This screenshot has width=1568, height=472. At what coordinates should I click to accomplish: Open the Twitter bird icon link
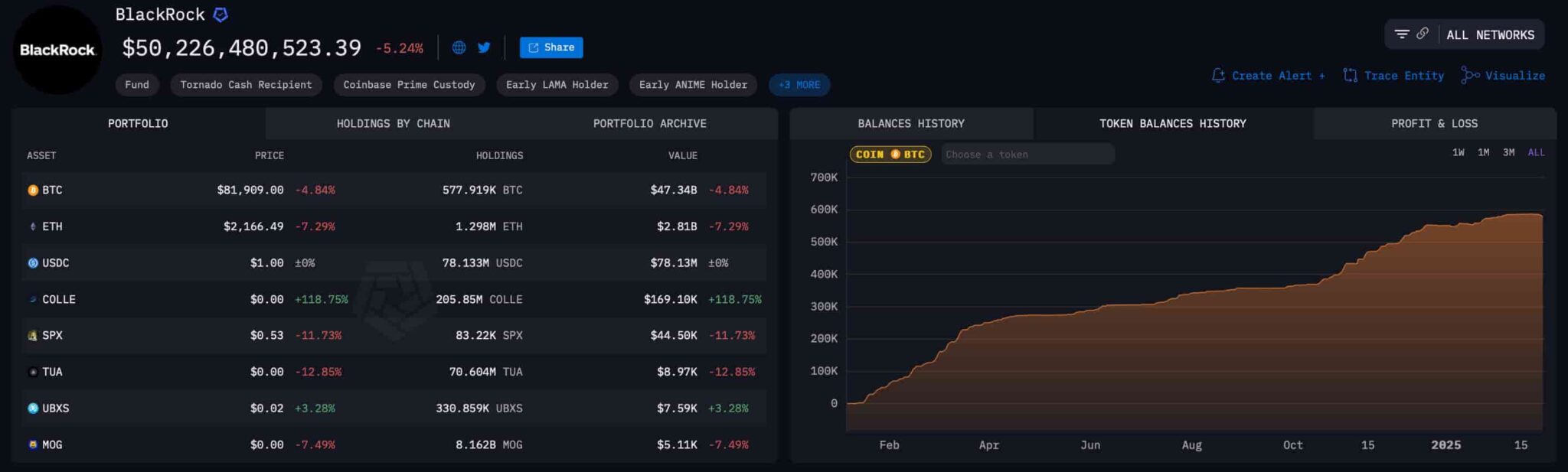(484, 47)
